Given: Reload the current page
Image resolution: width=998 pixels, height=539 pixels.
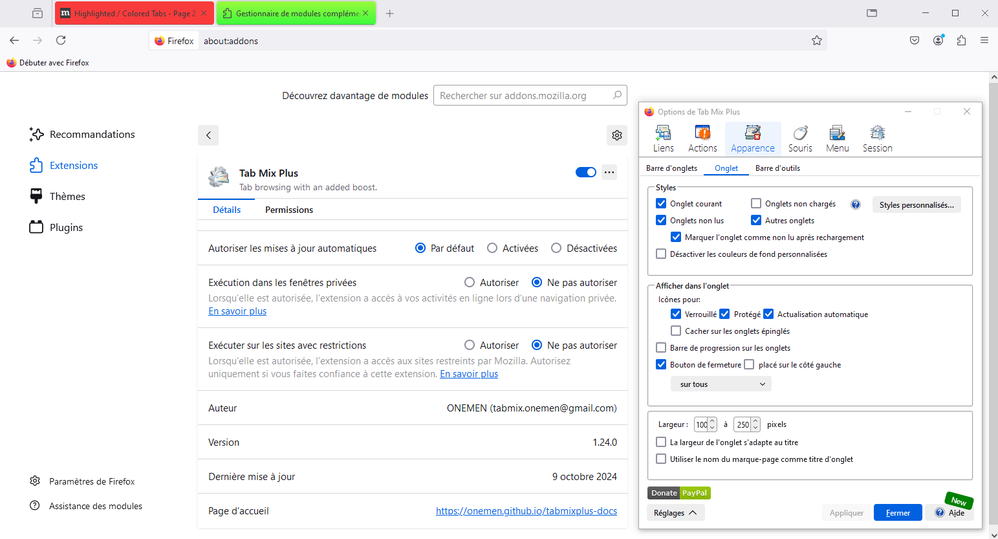Looking at the screenshot, I should 60,41.
